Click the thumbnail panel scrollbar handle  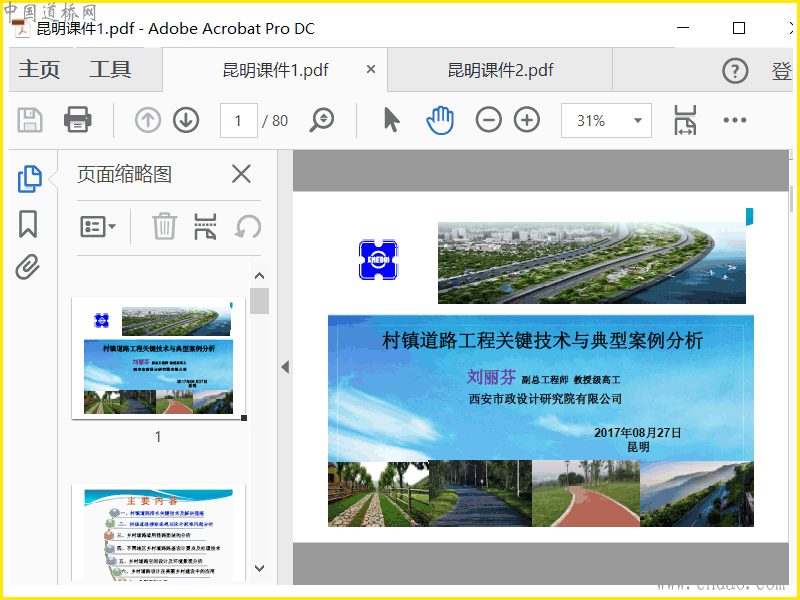tap(259, 301)
